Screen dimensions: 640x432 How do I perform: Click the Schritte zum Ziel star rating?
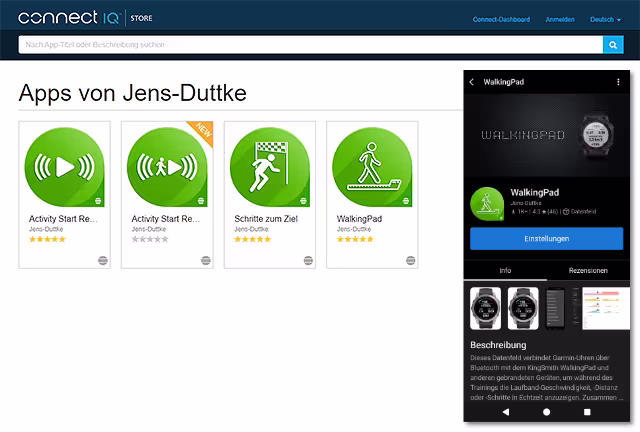(252, 240)
